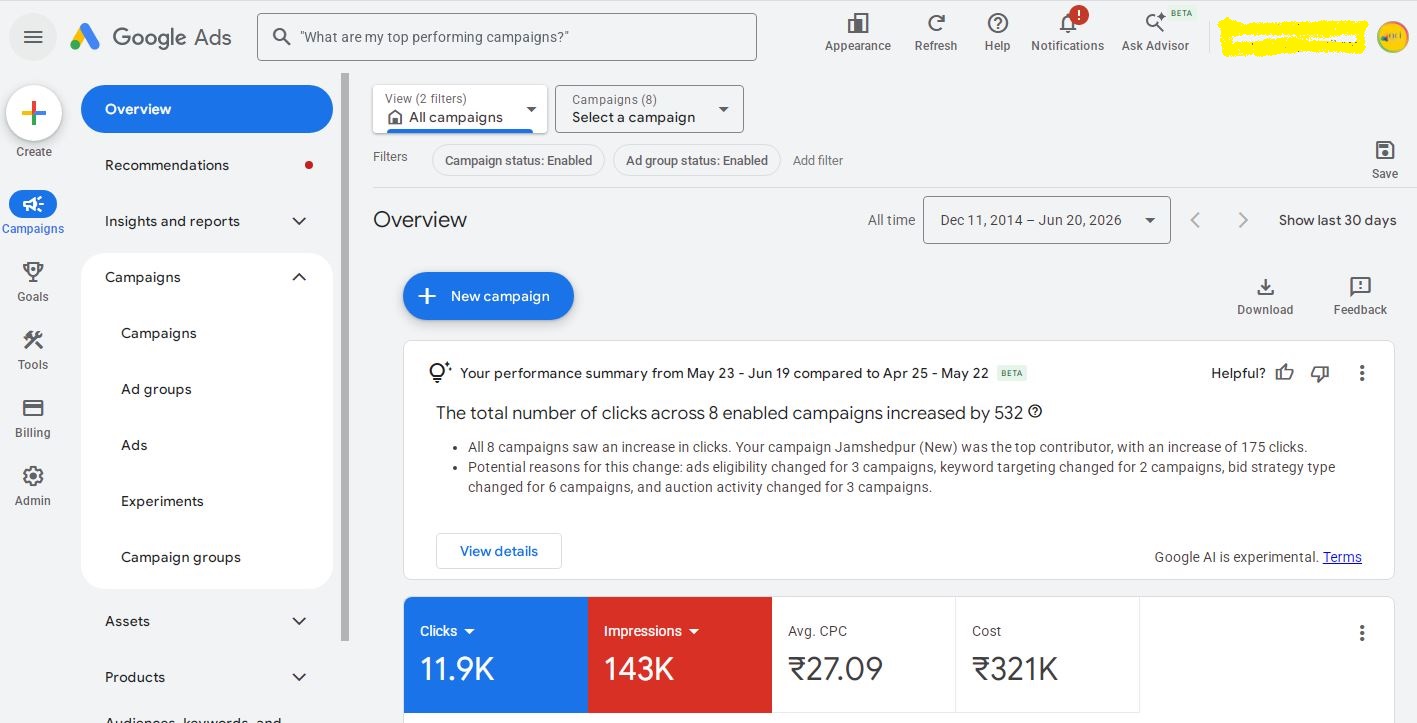This screenshot has width=1417, height=723.
Task: Select the blue Clicks scorecard tile
Action: (496, 655)
